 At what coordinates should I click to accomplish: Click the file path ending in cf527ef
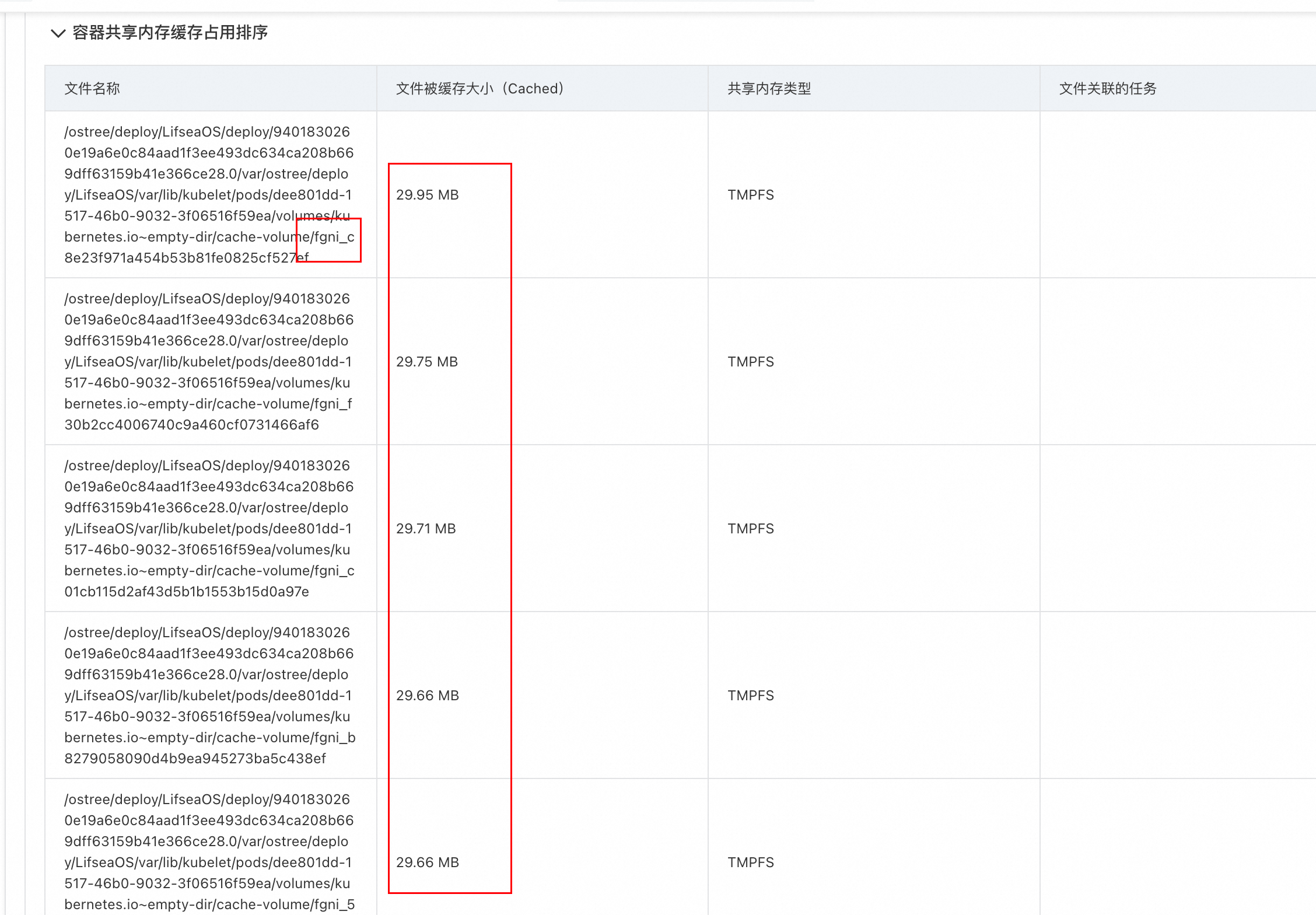[209, 195]
